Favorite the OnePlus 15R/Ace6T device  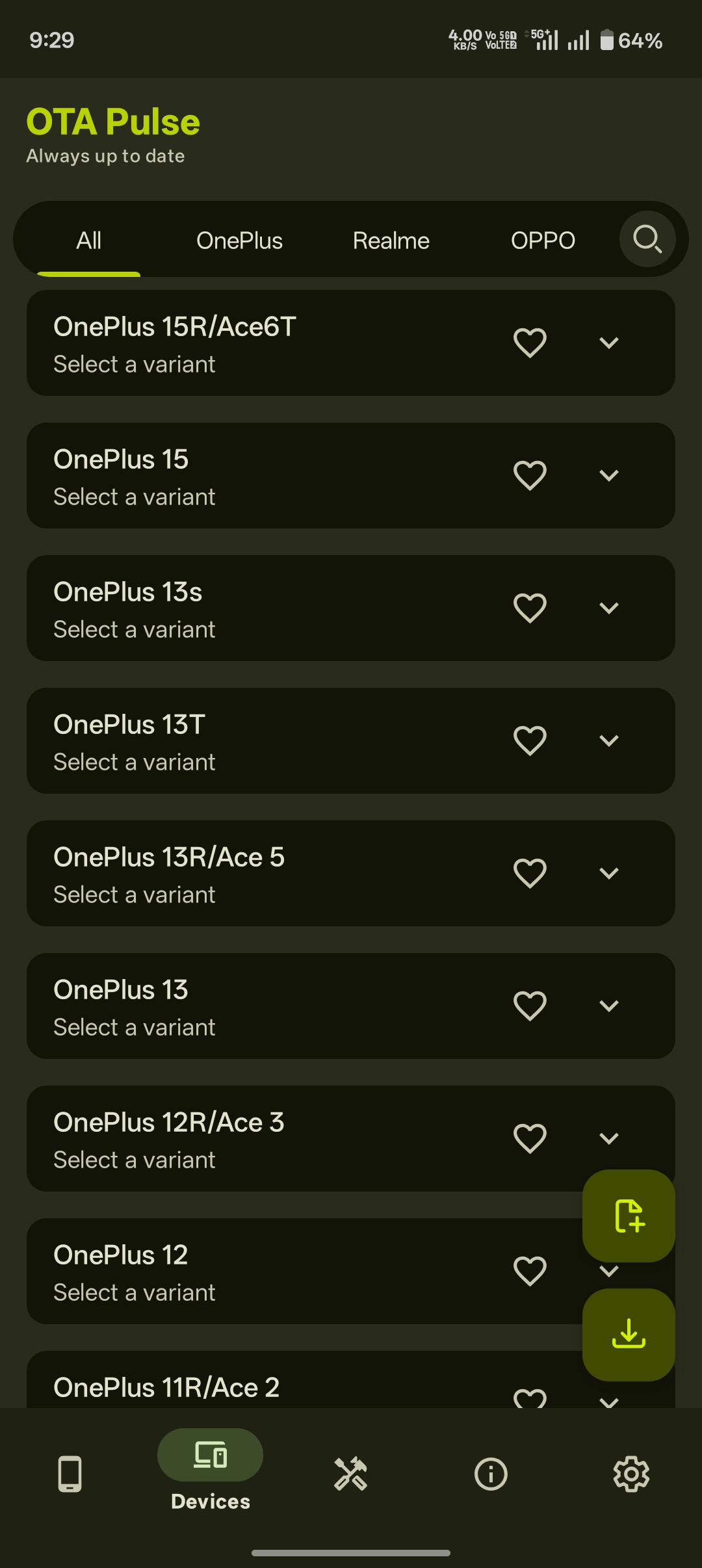coord(530,342)
